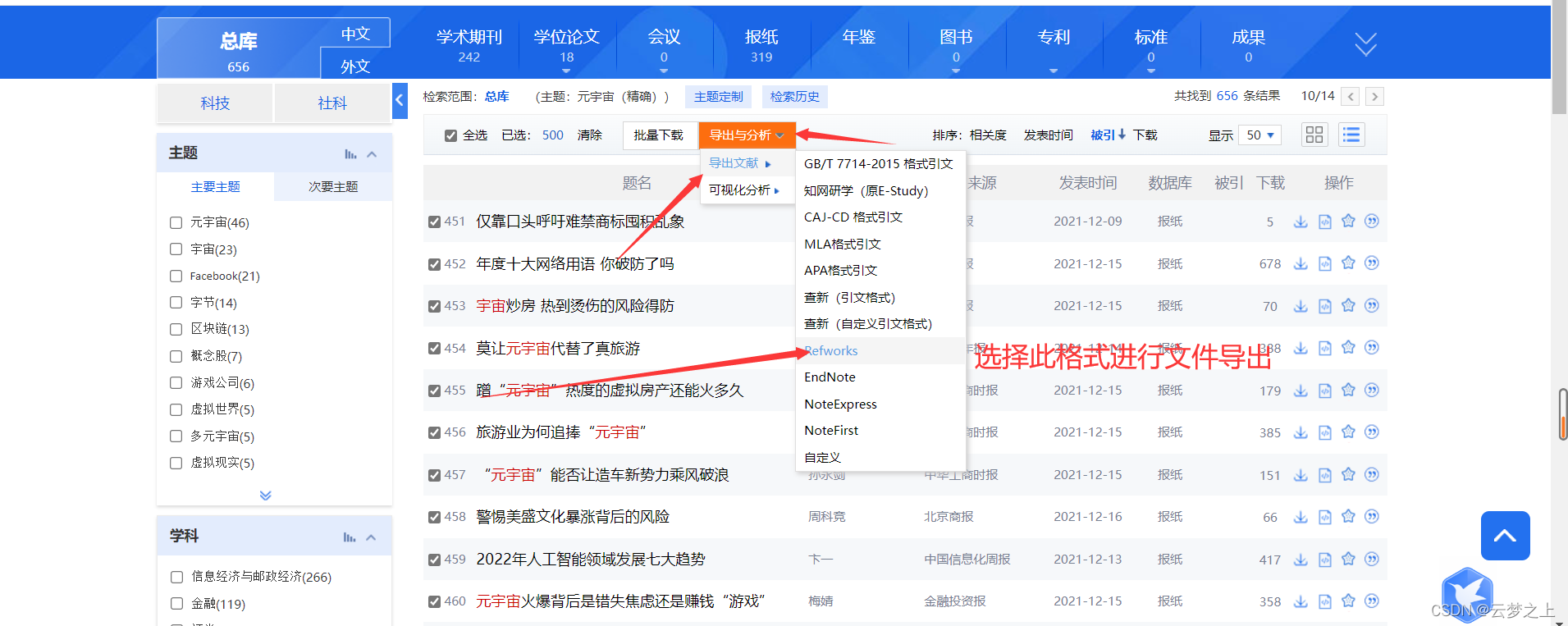Open the 主题 chart statistics icon

(350, 154)
